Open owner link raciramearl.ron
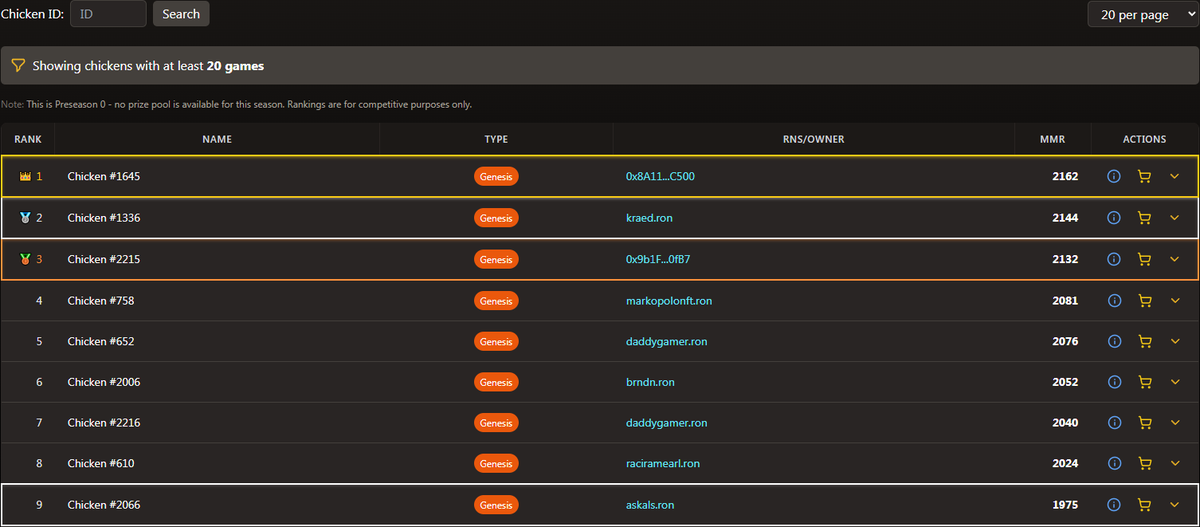1200x527 pixels. click(x=663, y=464)
